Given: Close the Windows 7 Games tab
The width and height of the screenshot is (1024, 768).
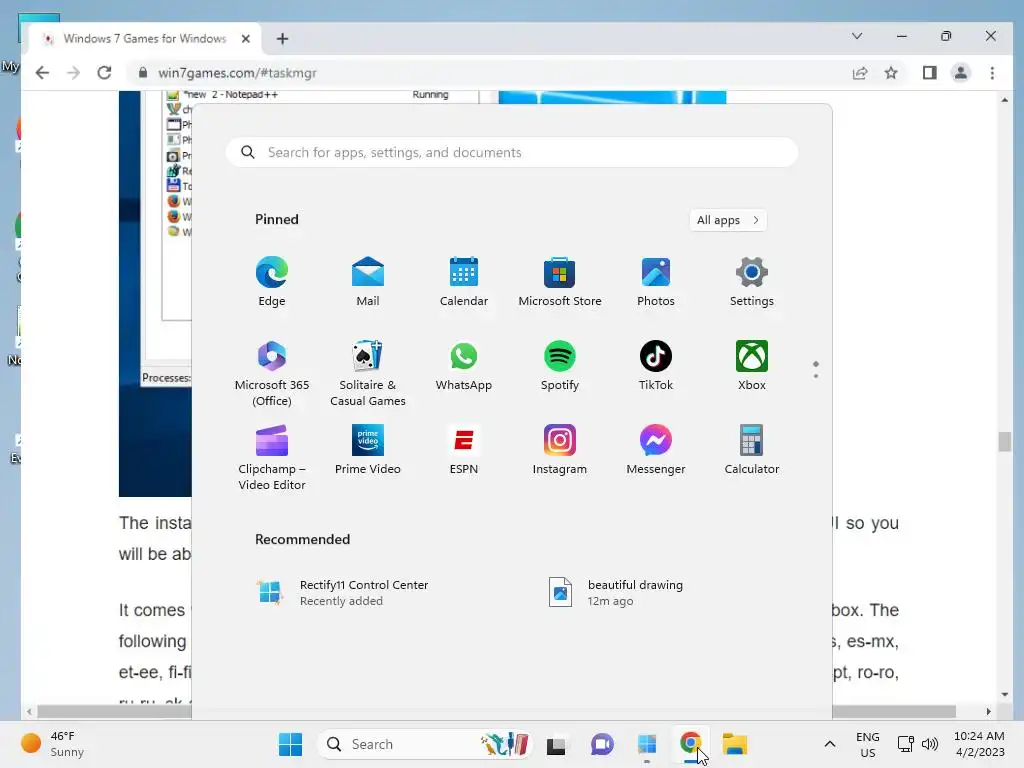Looking at the screenshot, I should 246,39.
